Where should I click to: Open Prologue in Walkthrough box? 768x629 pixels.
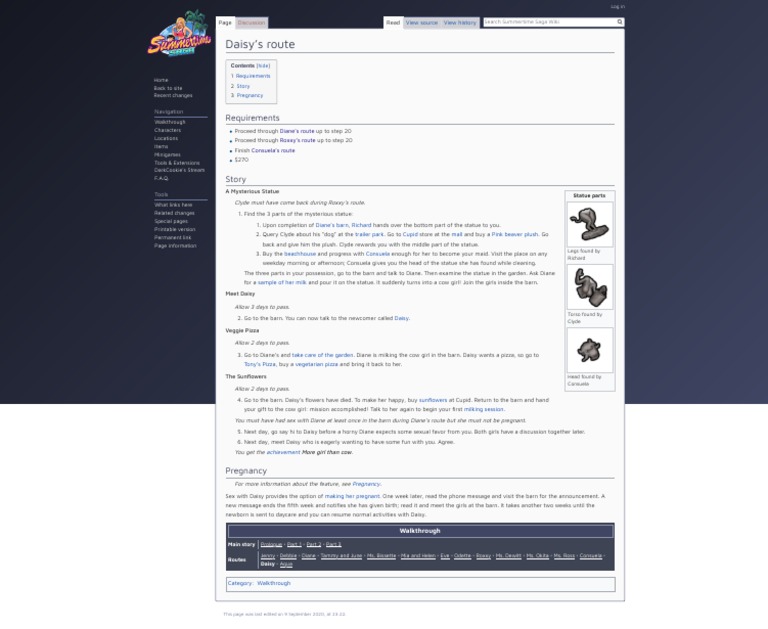271,544
